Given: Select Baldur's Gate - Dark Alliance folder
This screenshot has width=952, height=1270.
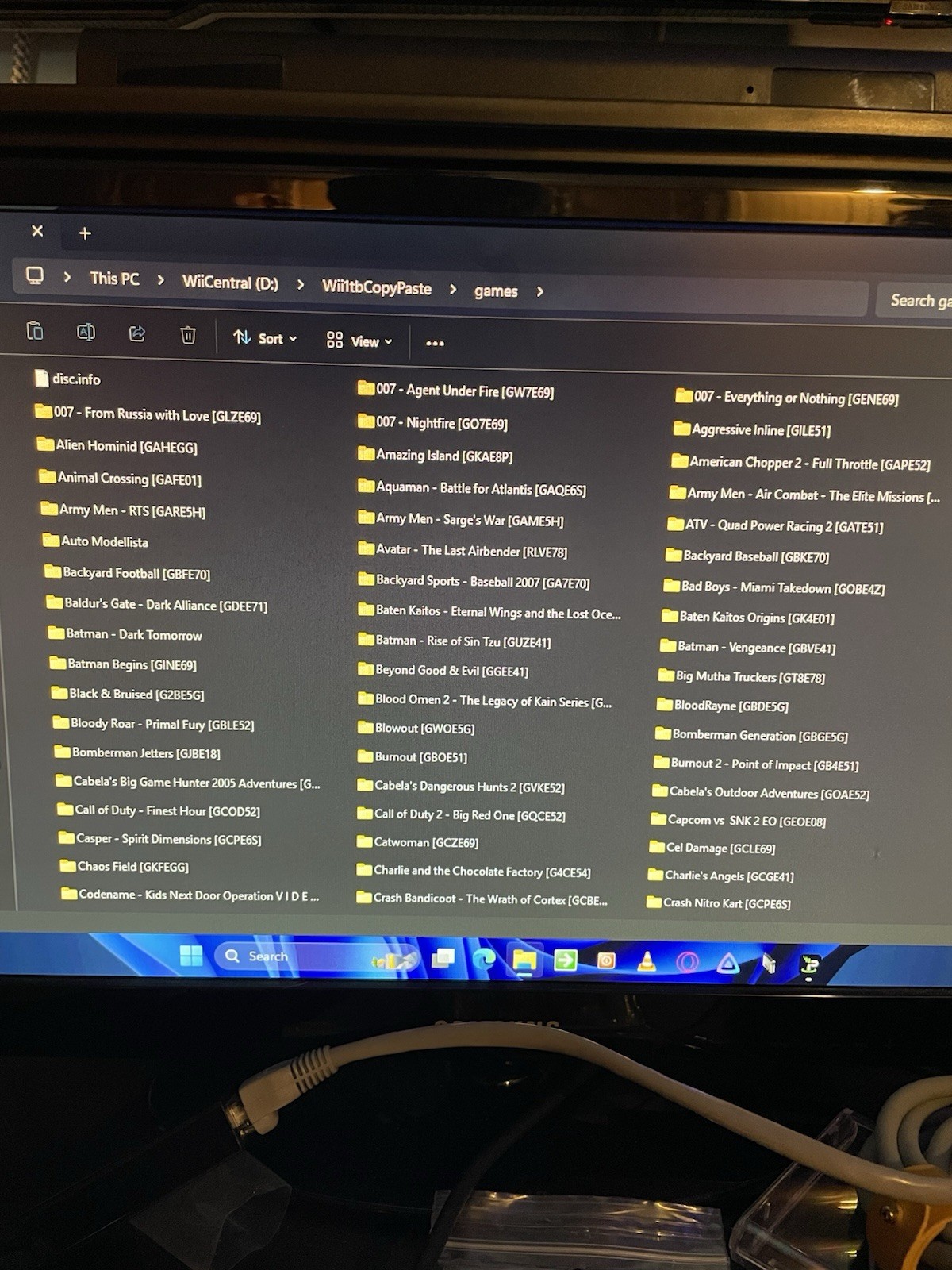Looking at the screenshot, I should (157, 604).
